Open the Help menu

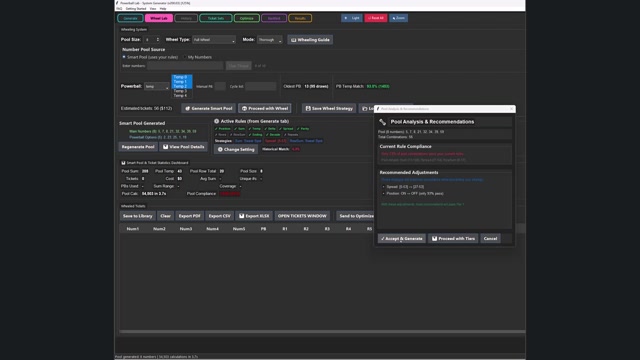pyautogui.click(x=163, y=9)
